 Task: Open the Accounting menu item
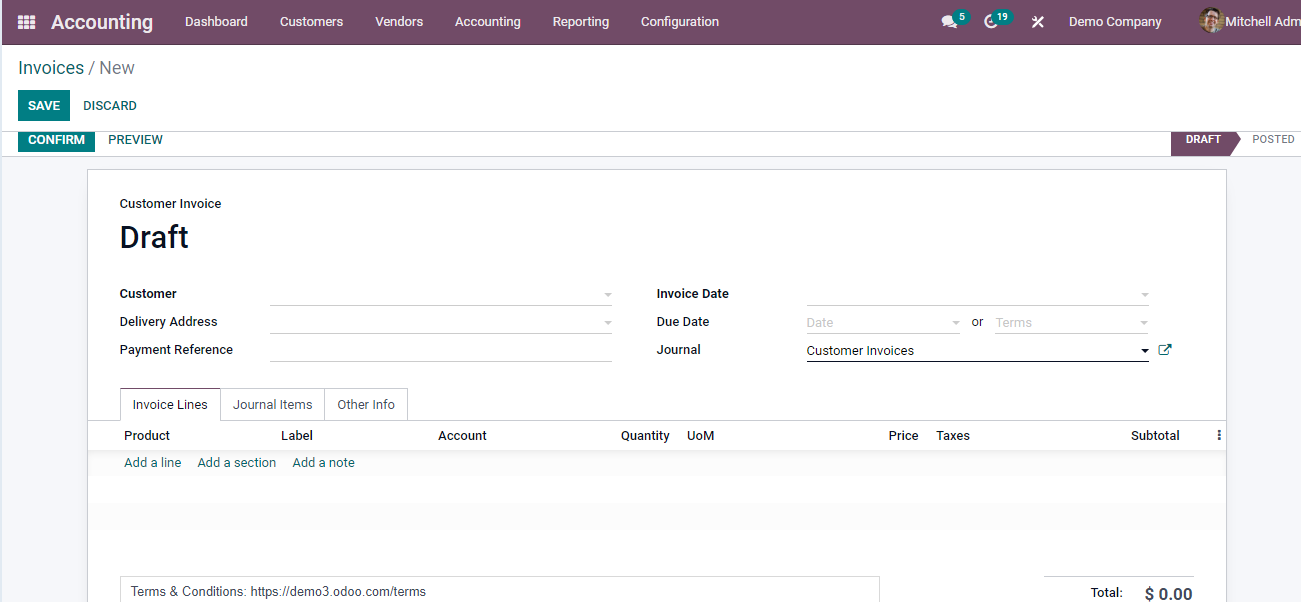tap(488, 22)
